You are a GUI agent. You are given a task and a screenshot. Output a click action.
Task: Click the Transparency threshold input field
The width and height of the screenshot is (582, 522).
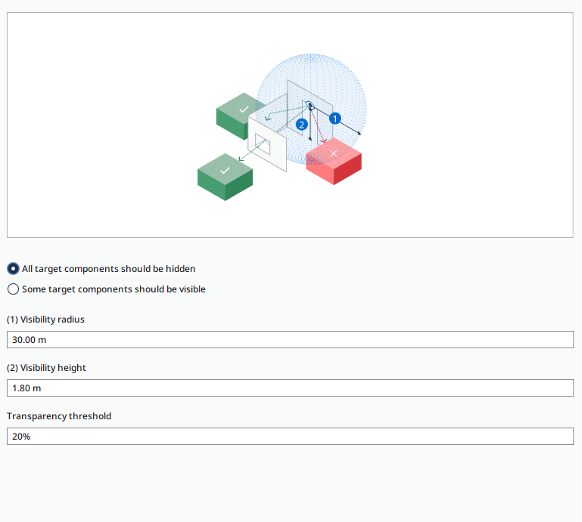click(x=290, y=436)
